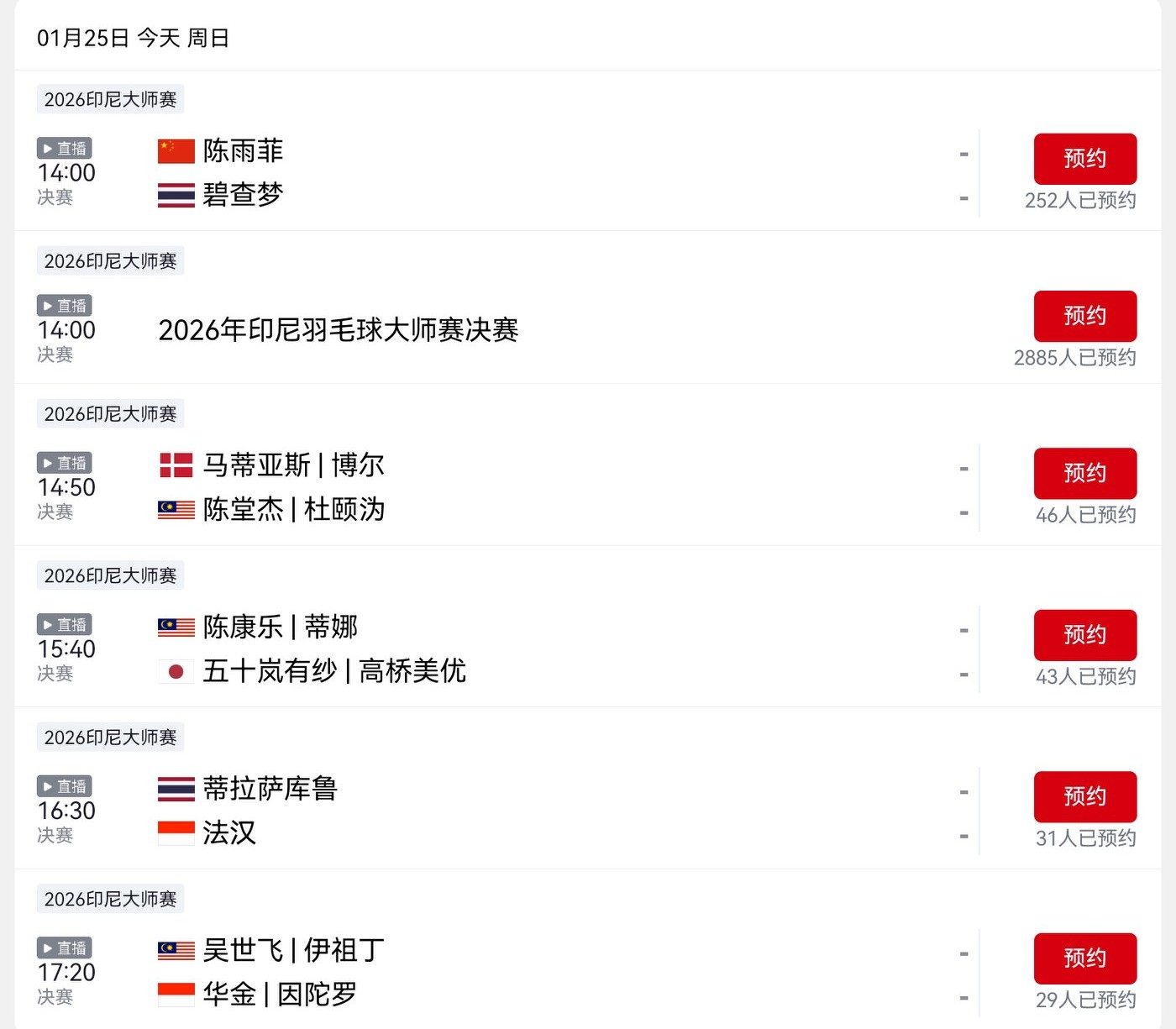Click live 直播 badge for 17:20 match
The height and width of the screenshot is (1029, 1176).
65,948
